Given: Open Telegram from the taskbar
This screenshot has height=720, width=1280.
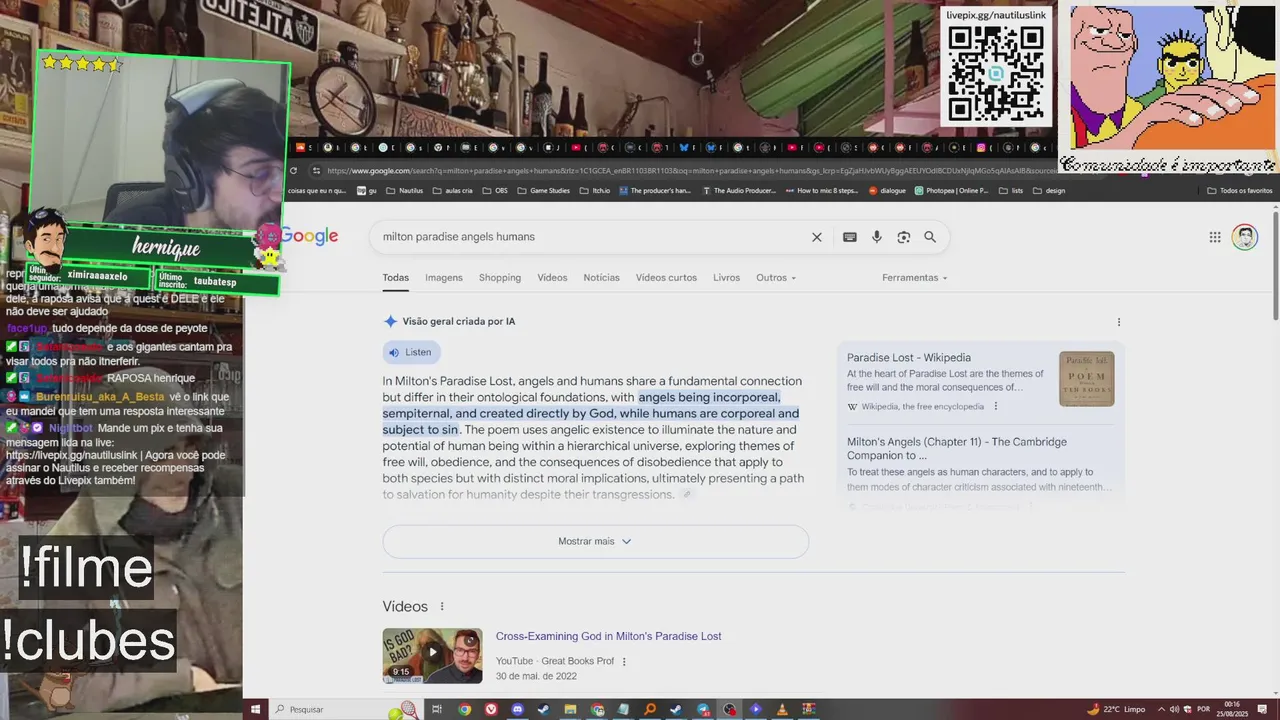Looking at the screenshot, I should [x=702, y=709].
